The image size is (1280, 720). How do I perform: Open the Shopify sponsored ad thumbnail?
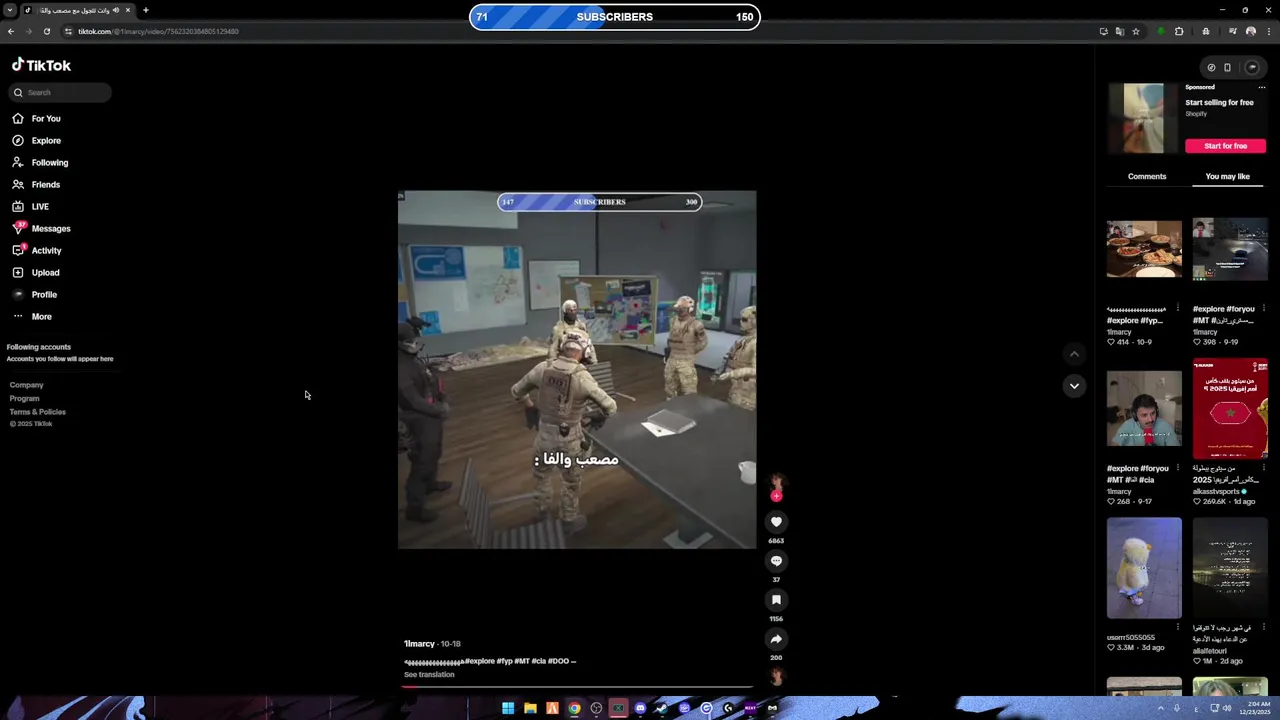(x=1143, y=118)
